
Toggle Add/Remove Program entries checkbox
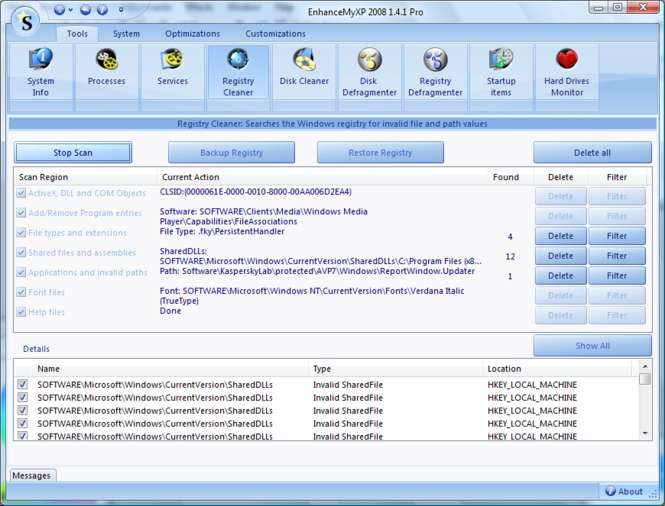(21, 212)
